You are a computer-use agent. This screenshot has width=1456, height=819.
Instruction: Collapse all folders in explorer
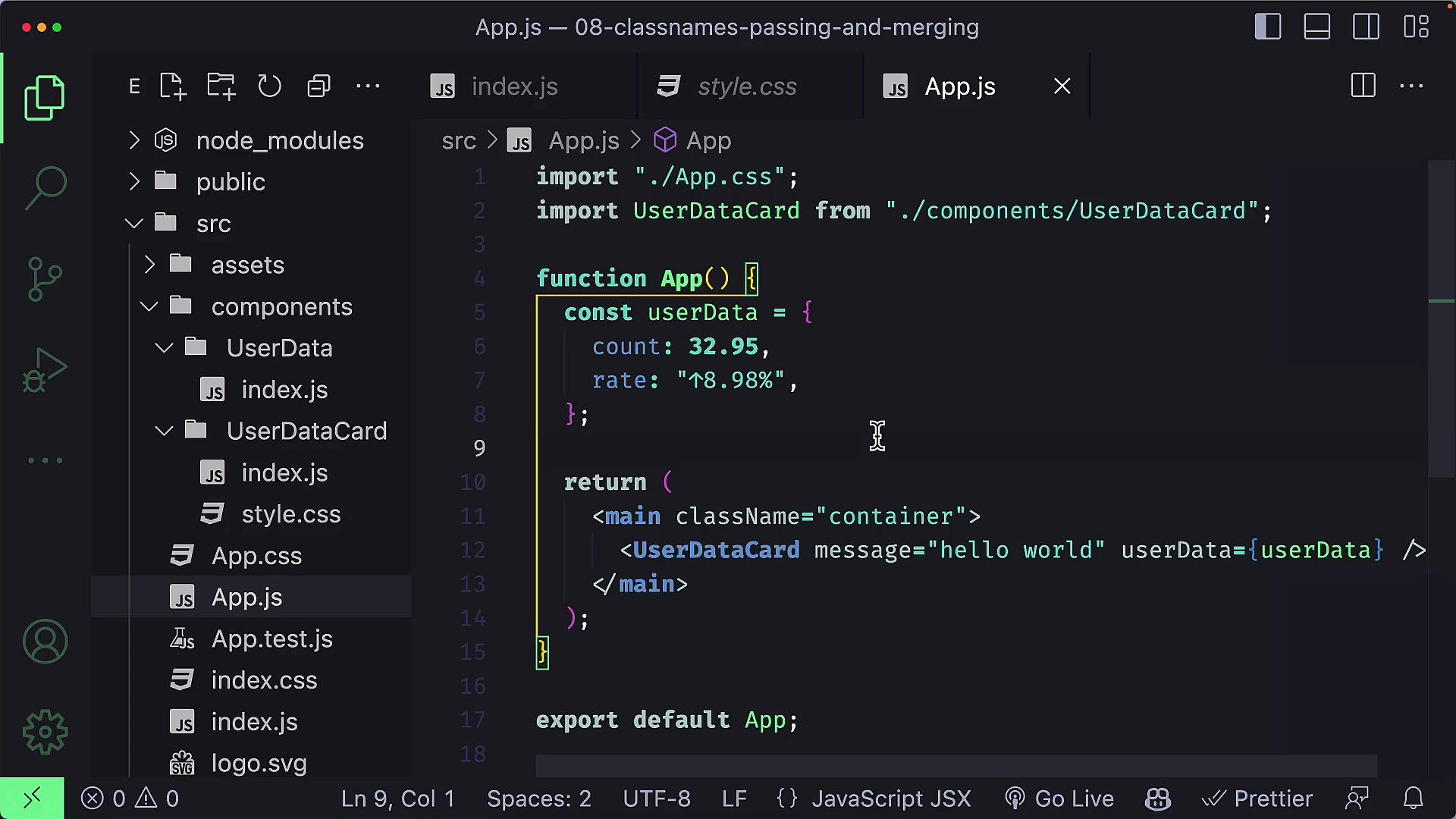coord(318,86)
